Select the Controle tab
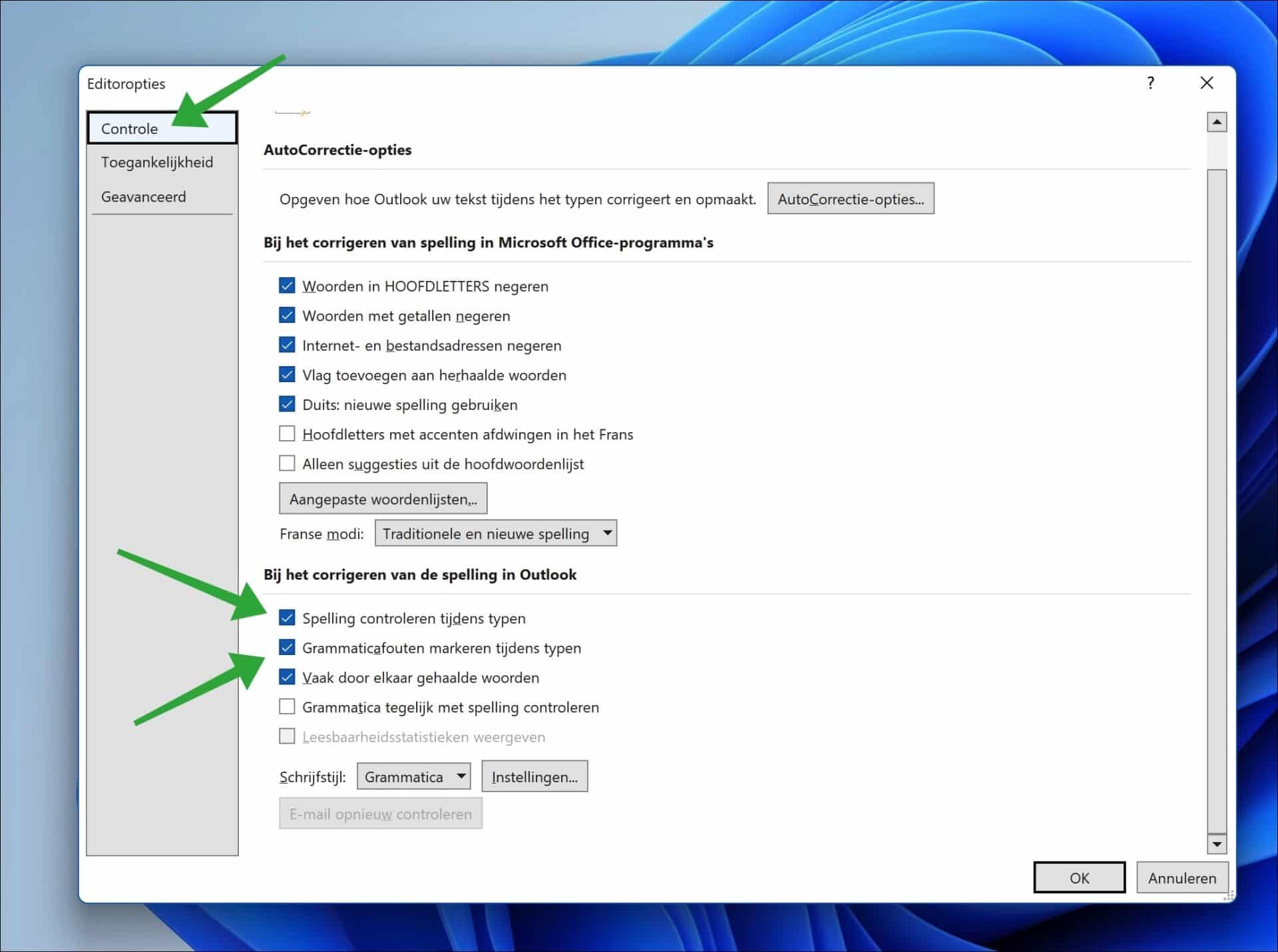Viewport: 1278px width, 952px height. pos(130,128)
